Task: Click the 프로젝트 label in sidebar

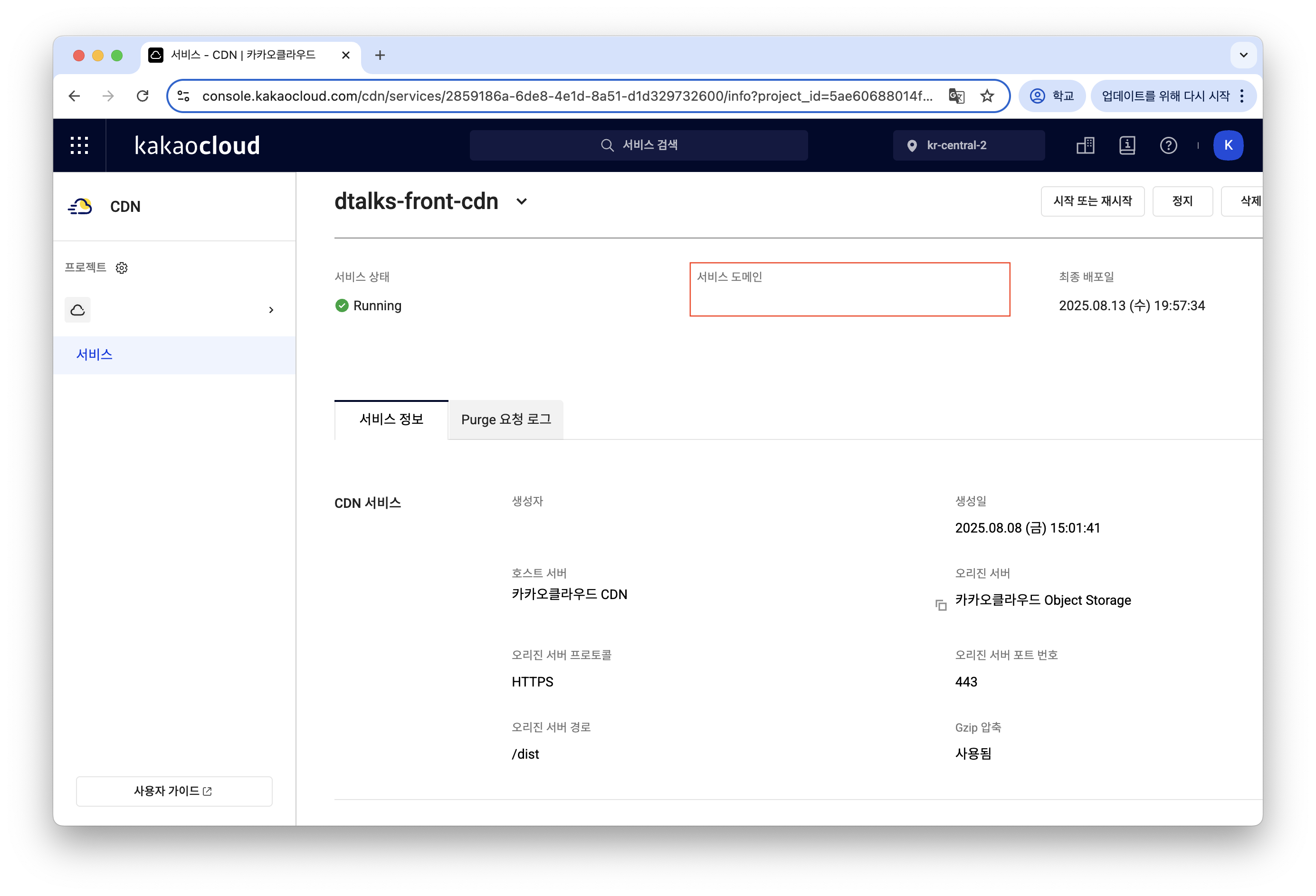Action: pyautogui.click(x=86, y=267)
